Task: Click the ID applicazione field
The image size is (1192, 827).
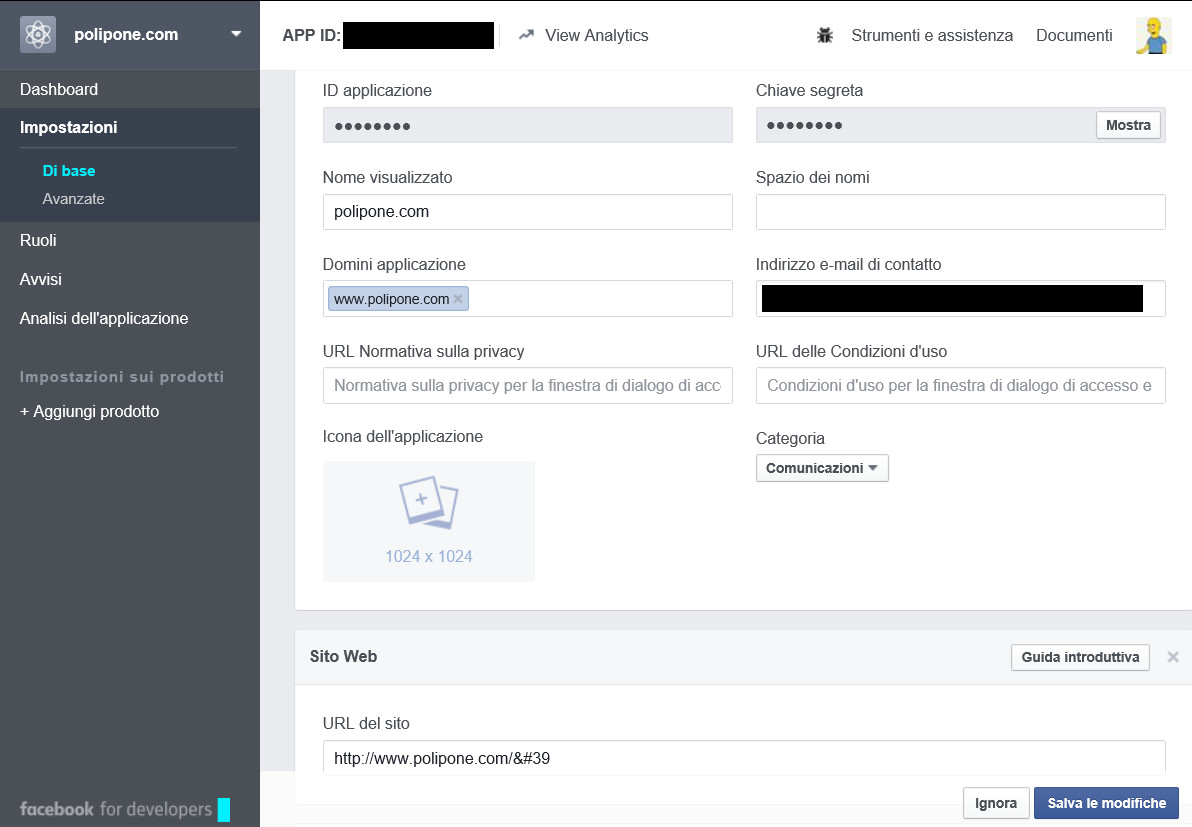Action: click(x=528, y=125)
